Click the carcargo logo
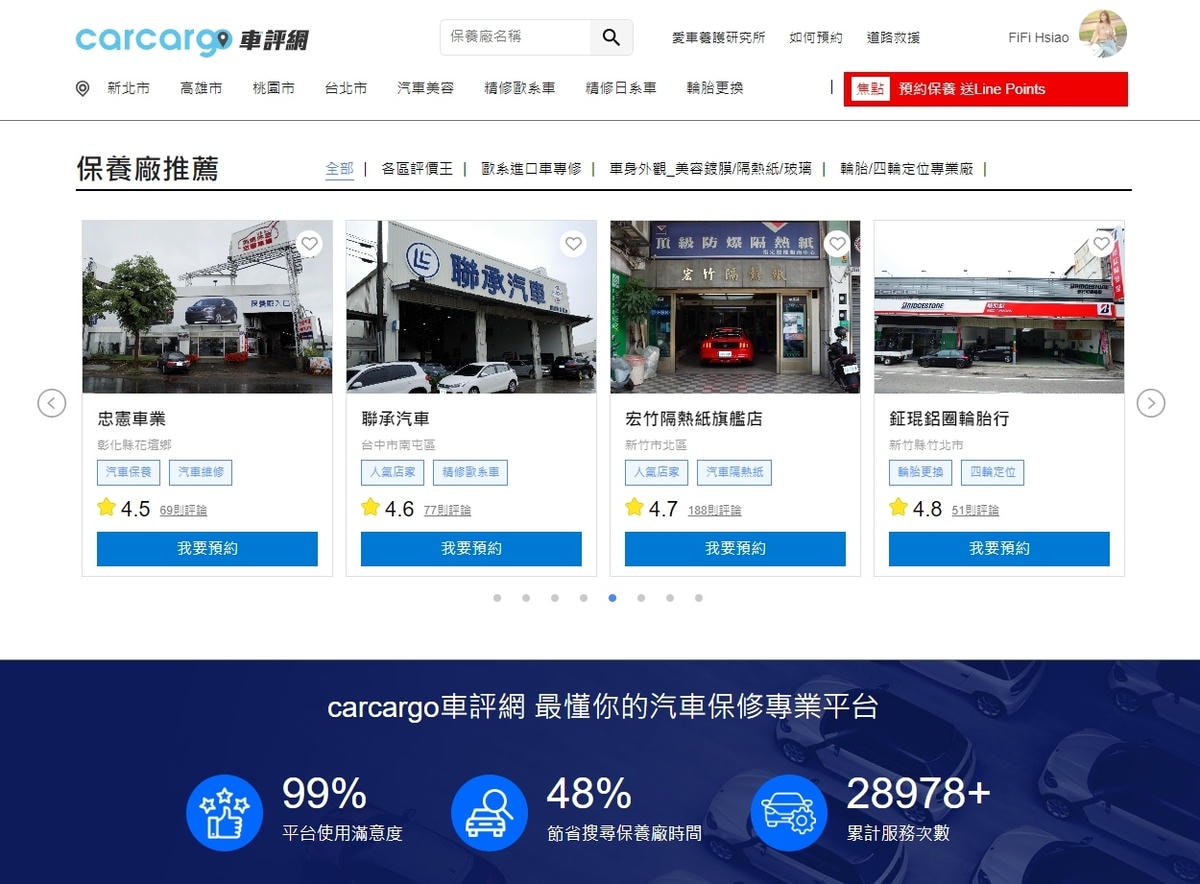Image resolution: width=1200 pixels, height=884 pixels. [192, 39]
